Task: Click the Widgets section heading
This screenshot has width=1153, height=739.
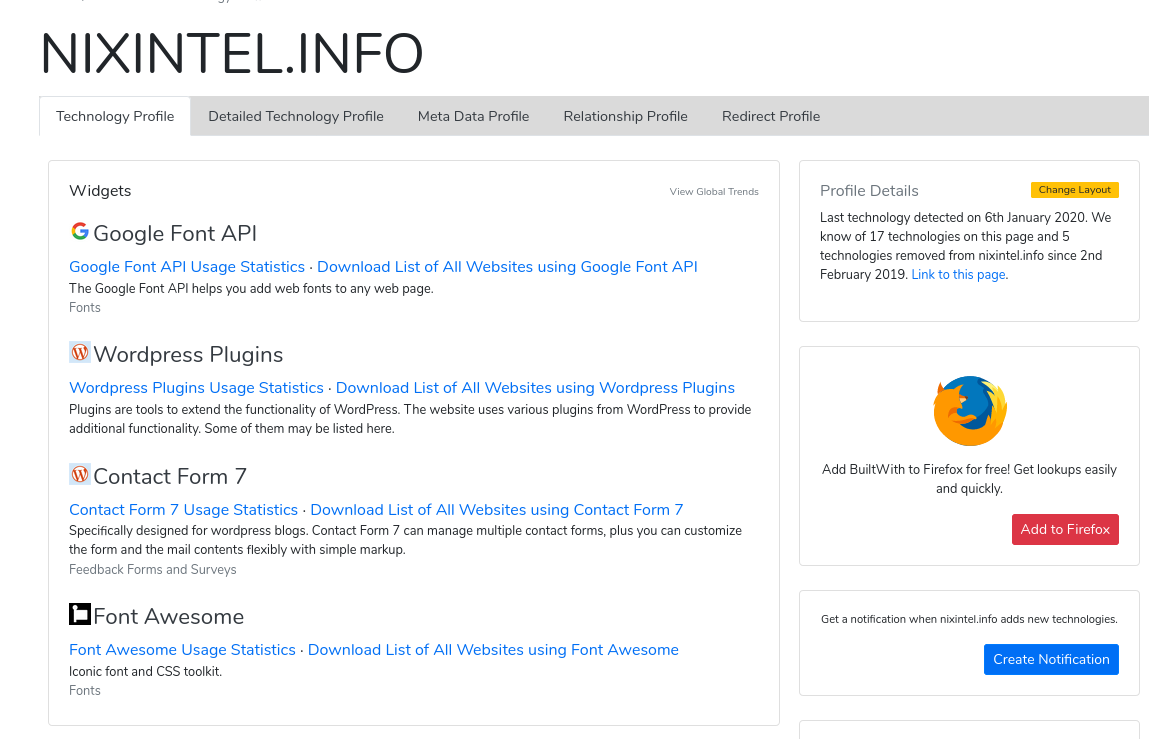Action: [100, 191]
